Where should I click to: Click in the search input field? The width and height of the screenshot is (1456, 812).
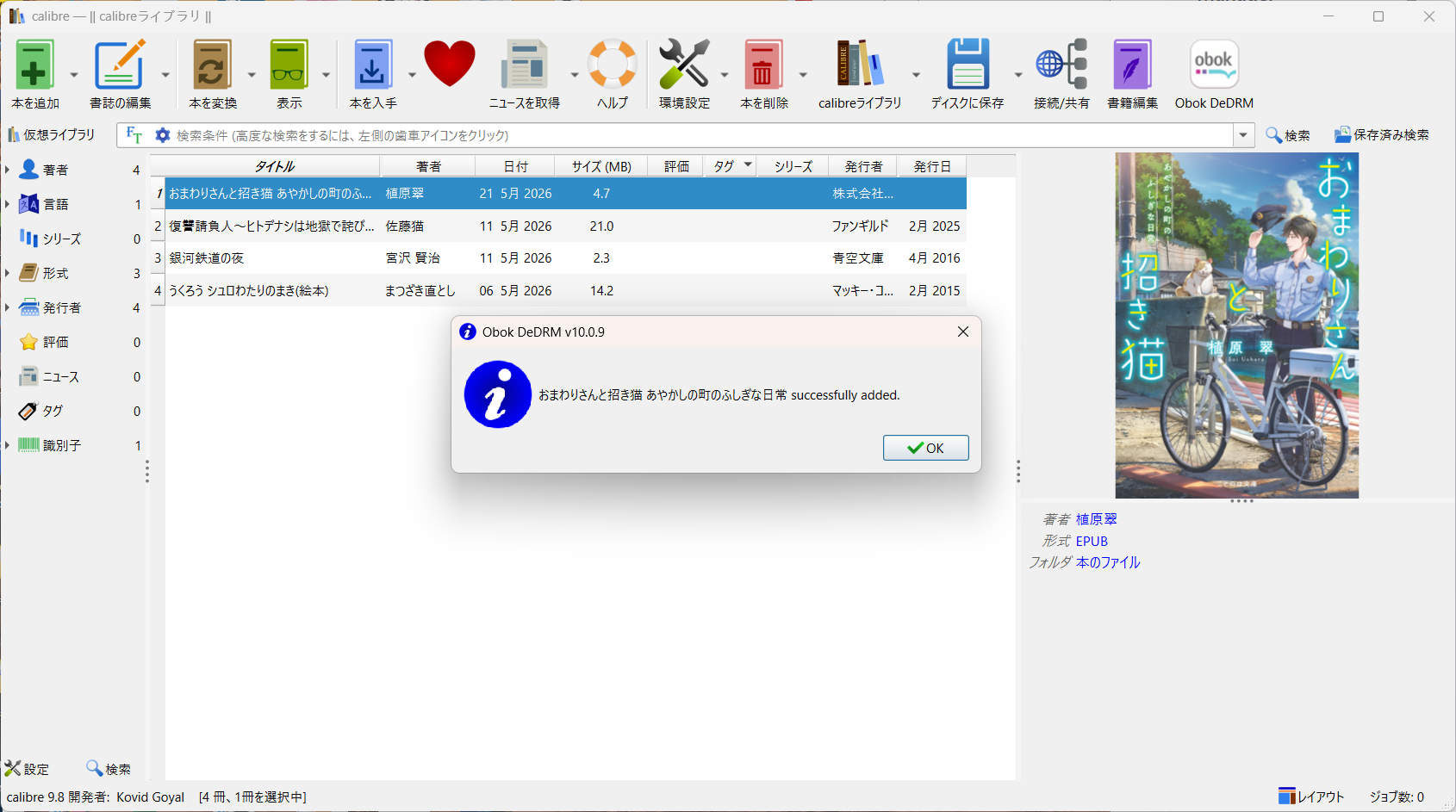[702, 135]
